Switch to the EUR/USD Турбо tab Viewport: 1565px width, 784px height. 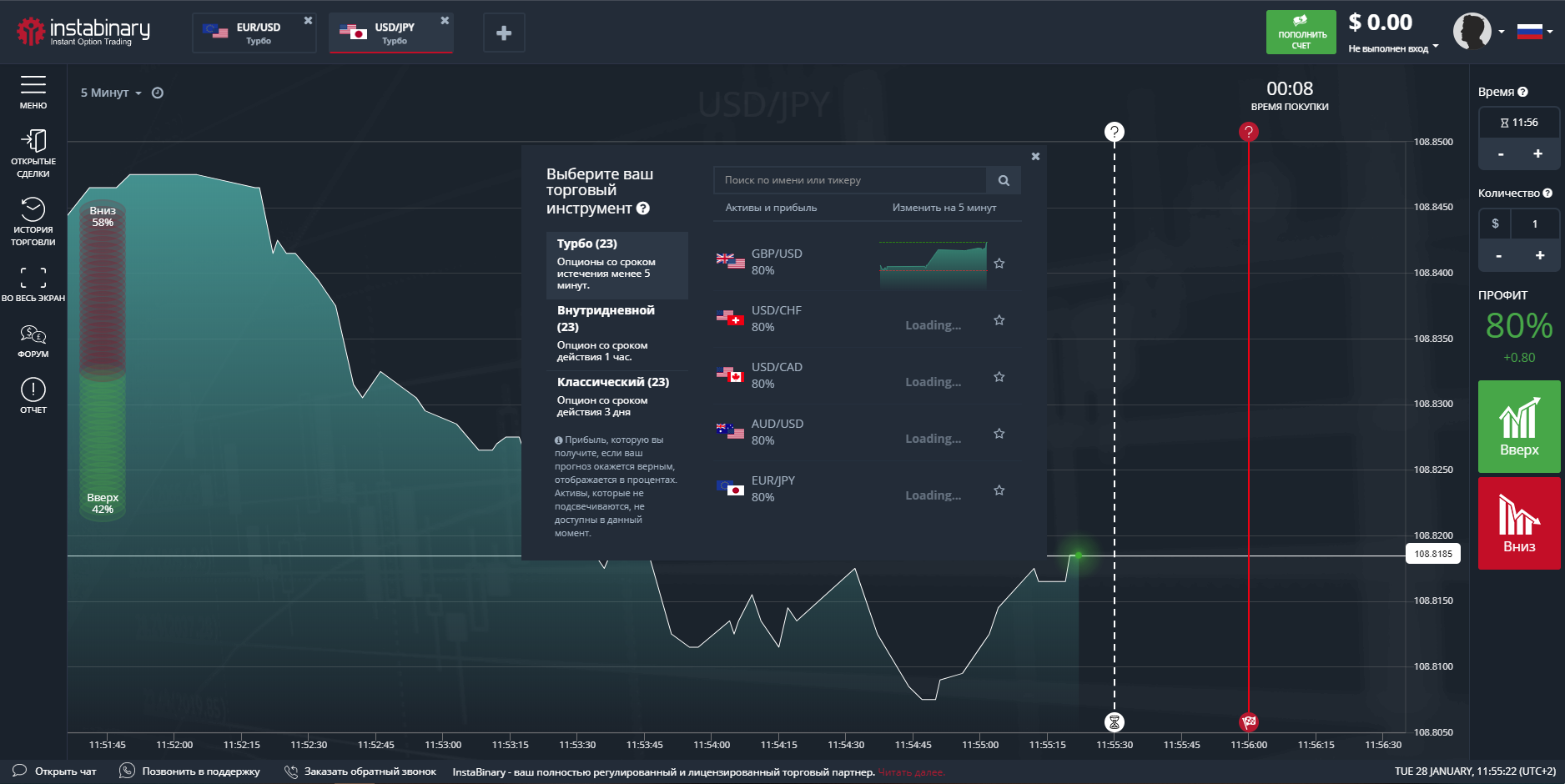click(x=254, y=33)
